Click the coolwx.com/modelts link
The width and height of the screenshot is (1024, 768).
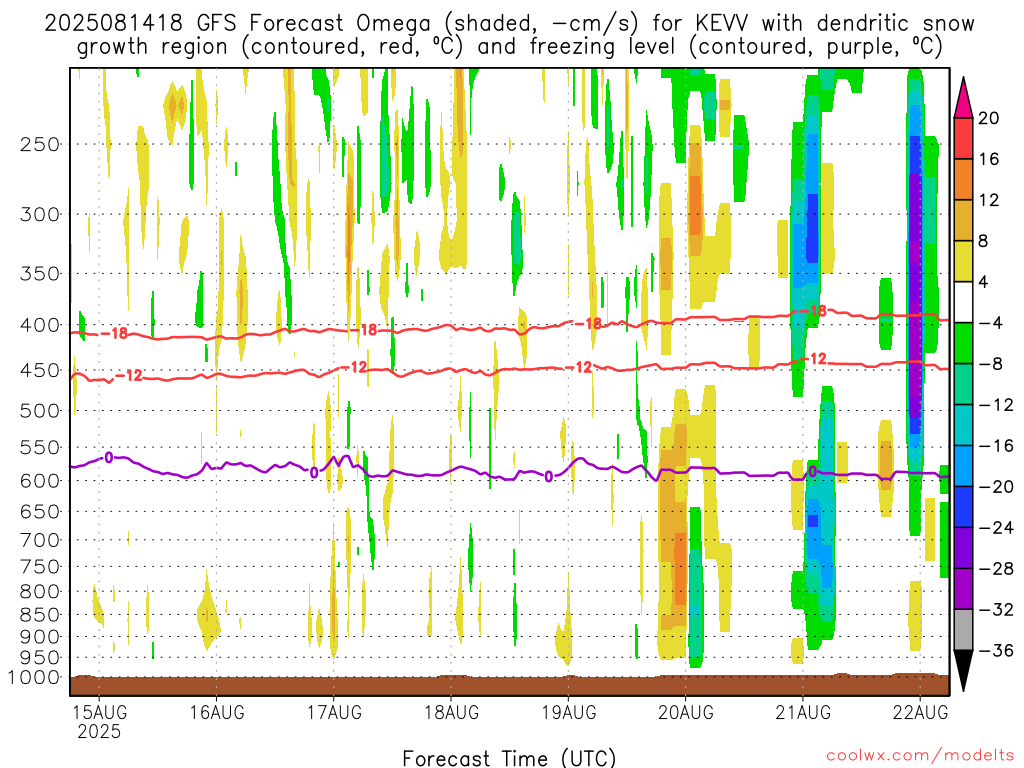tap(920, 756)
